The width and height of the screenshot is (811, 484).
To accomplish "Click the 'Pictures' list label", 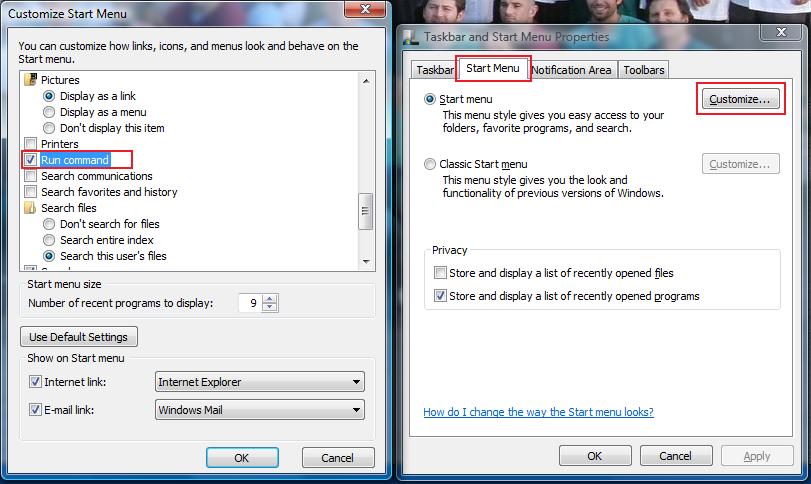I will [x=61, y=80].
